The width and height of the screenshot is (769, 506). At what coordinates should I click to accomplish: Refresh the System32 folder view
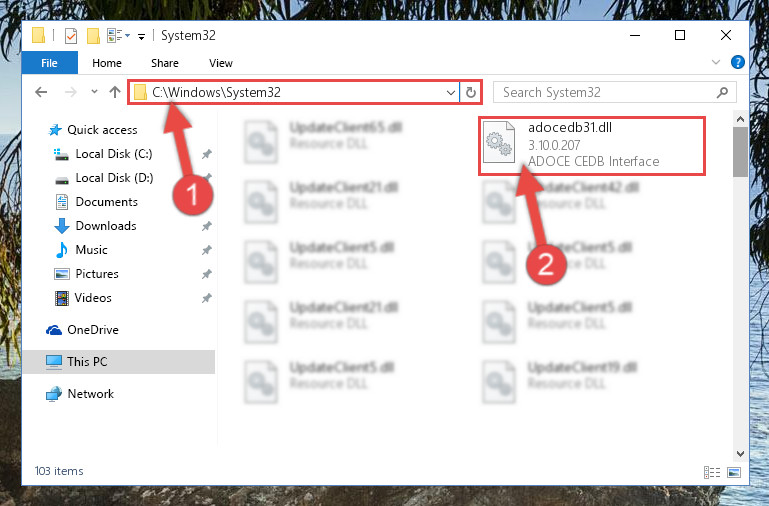470,92
